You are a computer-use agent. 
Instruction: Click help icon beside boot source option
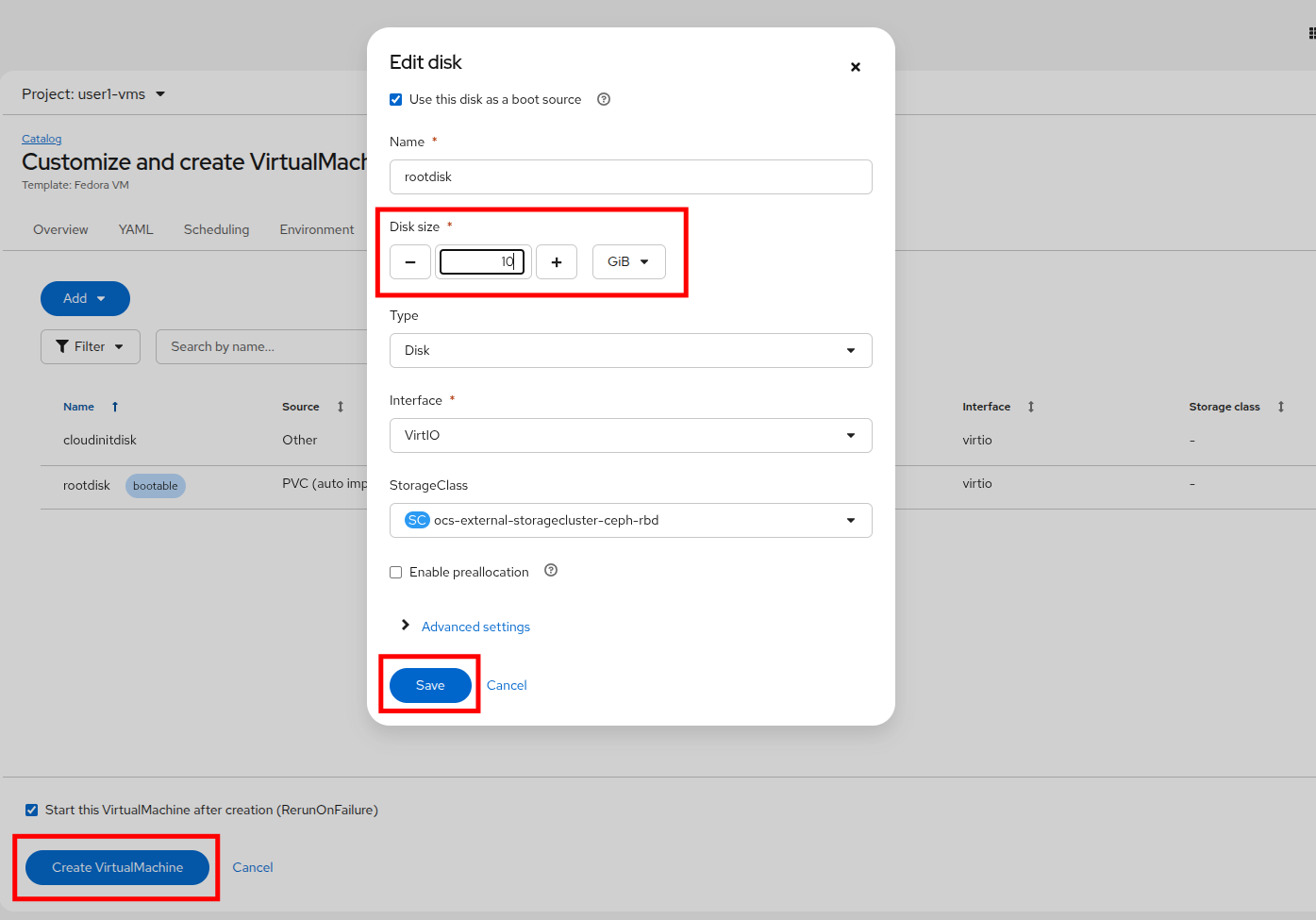[x=604, y=99]
